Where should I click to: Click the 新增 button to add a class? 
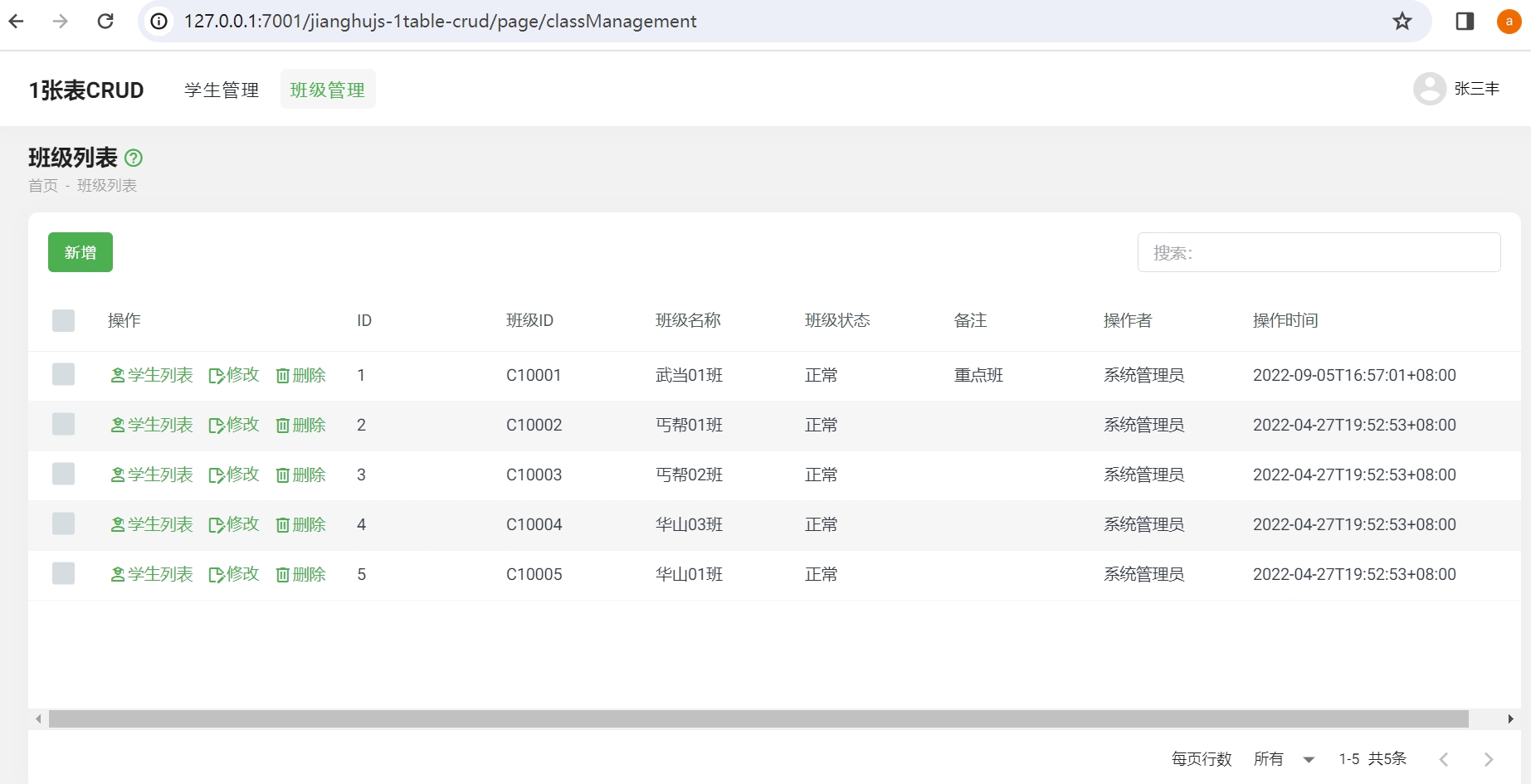pyautogui.click(x=80, y=252)
